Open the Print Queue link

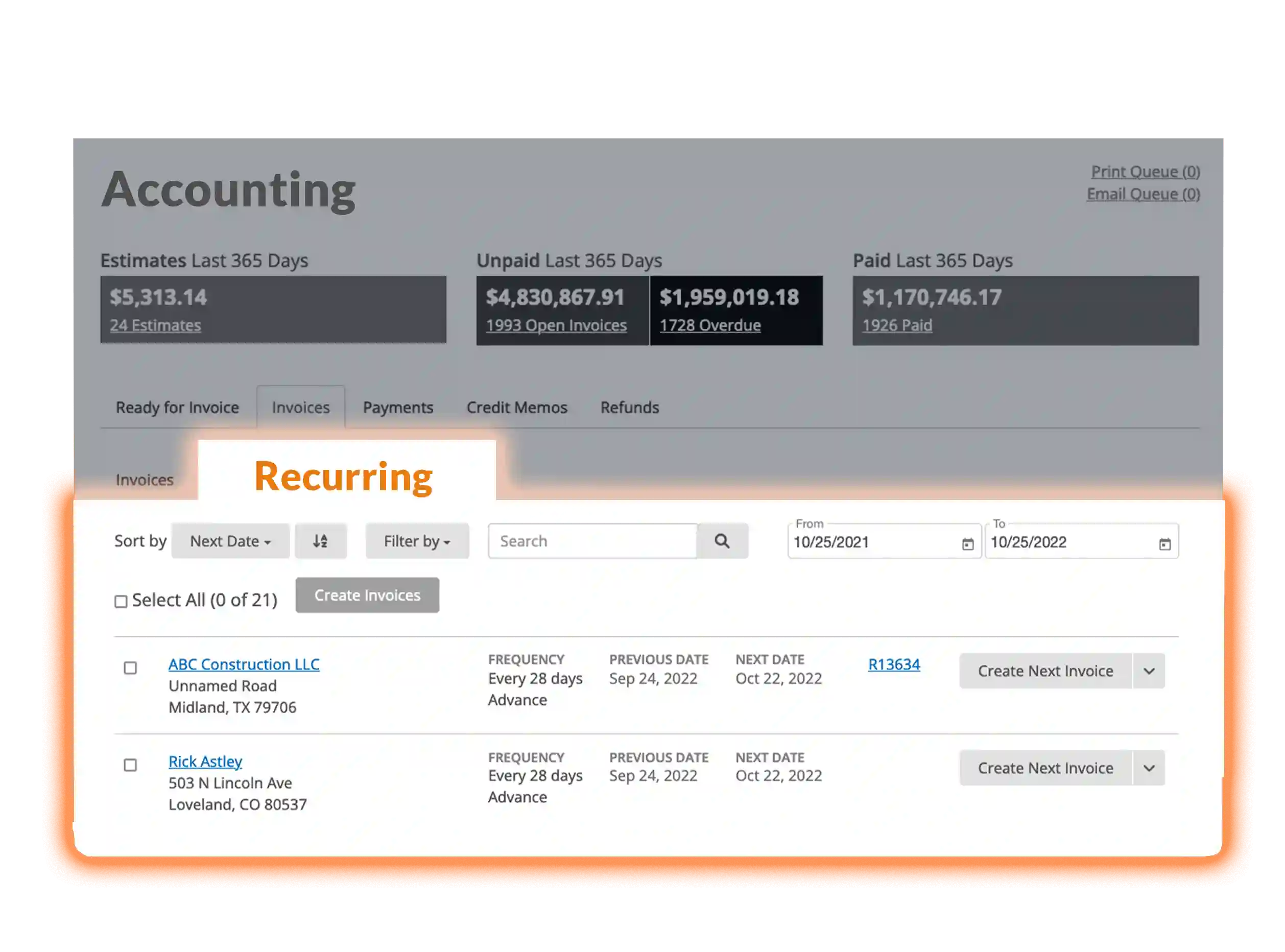coord(1145,172)
